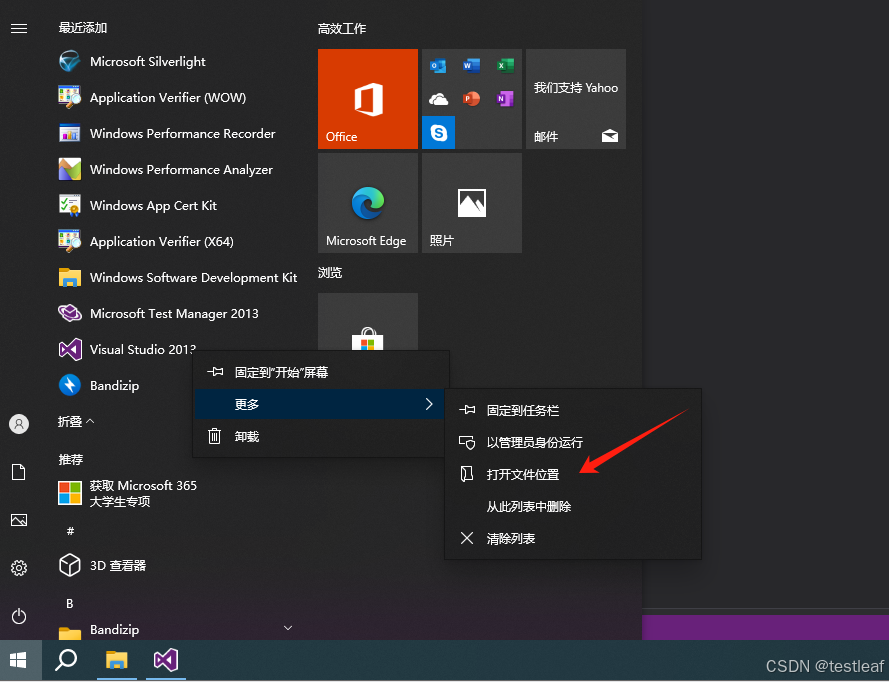This screenshot has height=682, width=889.
Task: Click the B letter index header
Action: 70,603
